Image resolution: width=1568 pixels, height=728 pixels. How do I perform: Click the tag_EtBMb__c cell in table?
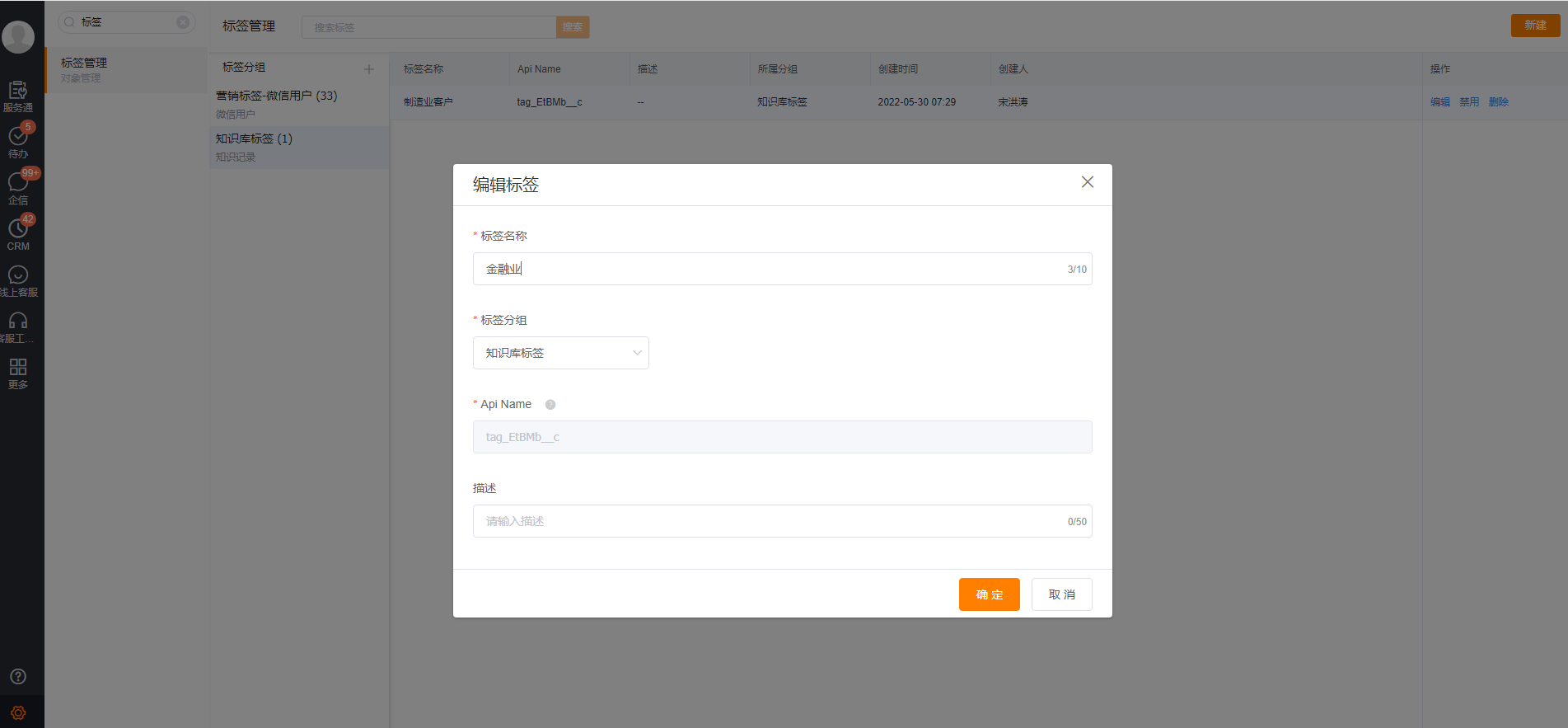pos(550,102)
